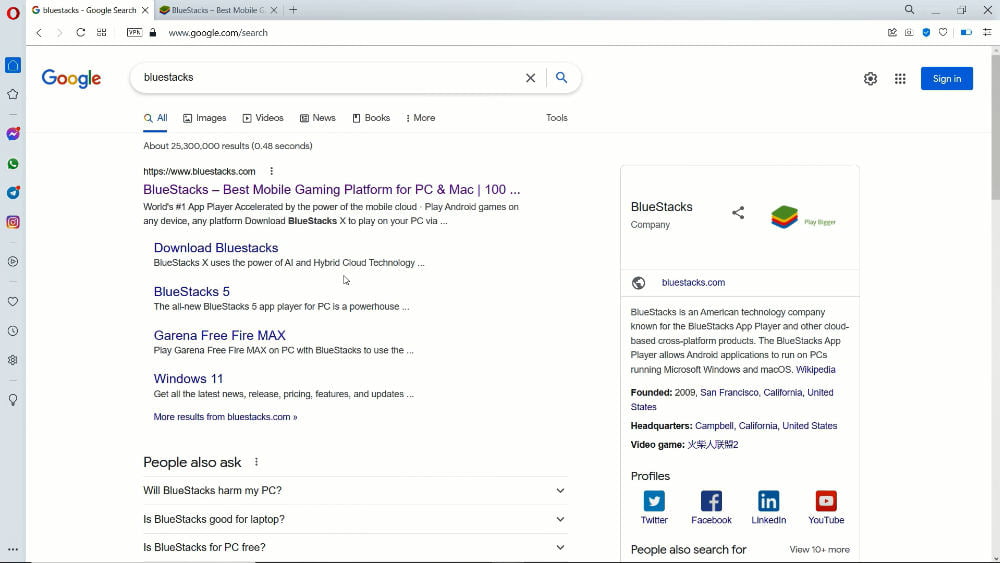Open History clock icon in sidebar
Screen dimensions: 1000x563
tap(13, 331)
